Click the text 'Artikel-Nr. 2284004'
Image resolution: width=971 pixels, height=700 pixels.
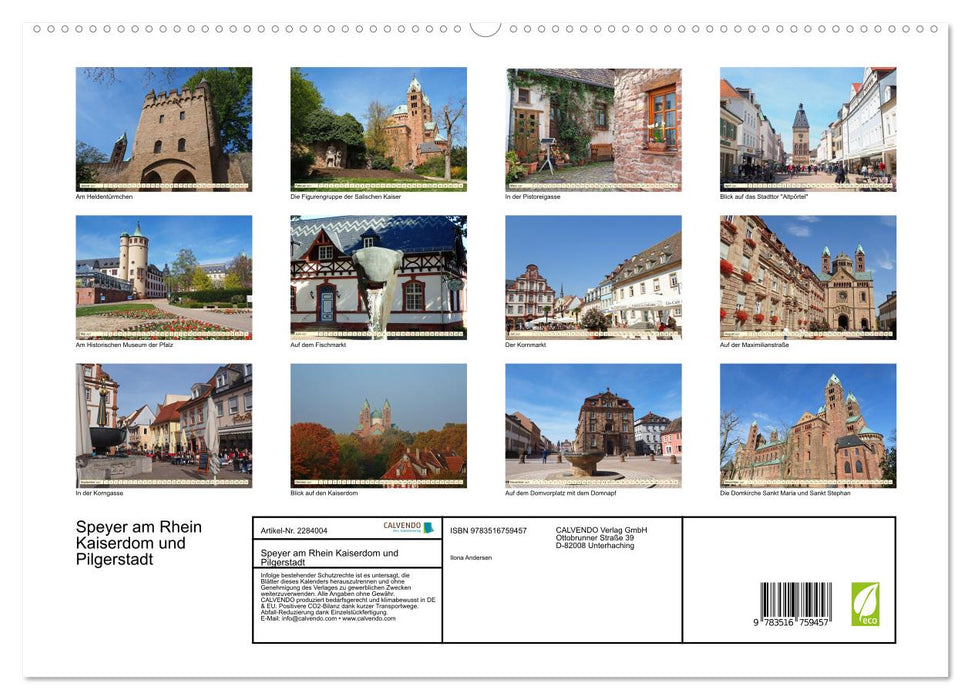[294, 531]
